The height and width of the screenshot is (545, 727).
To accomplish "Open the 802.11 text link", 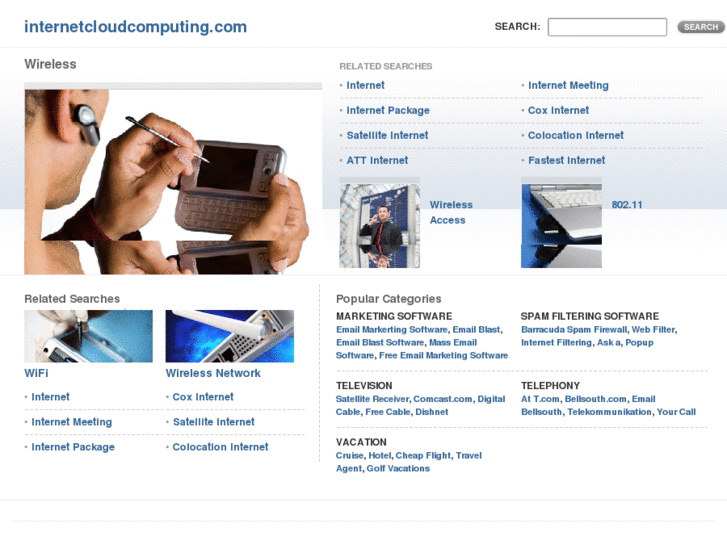I will [626, 205].
